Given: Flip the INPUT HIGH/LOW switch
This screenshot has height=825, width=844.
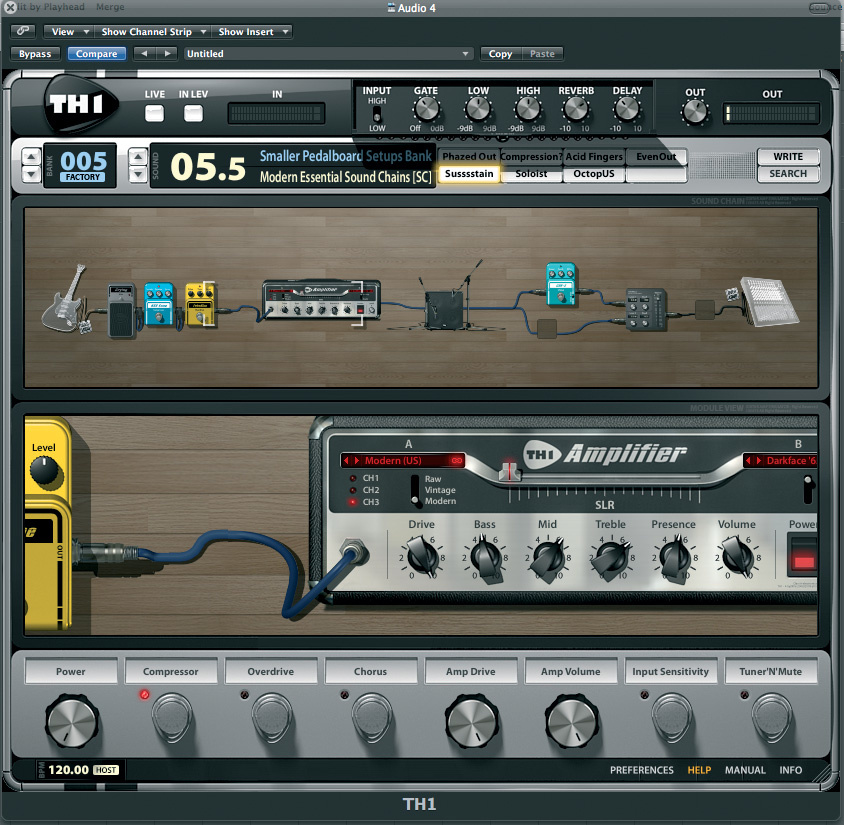Looking at the screenshot, I should point(377,115).
